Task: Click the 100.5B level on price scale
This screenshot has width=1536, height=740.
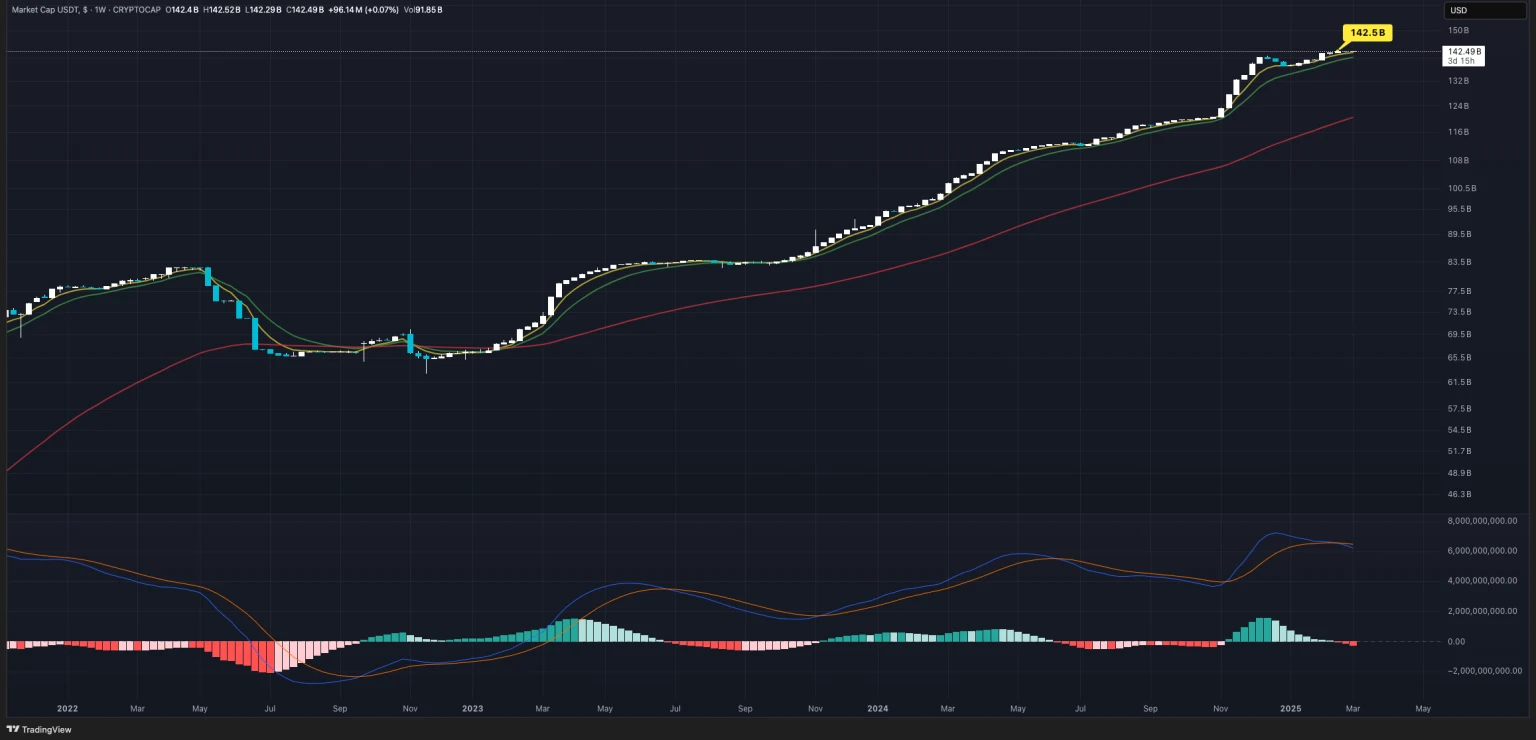Action: coord(1462,188)
